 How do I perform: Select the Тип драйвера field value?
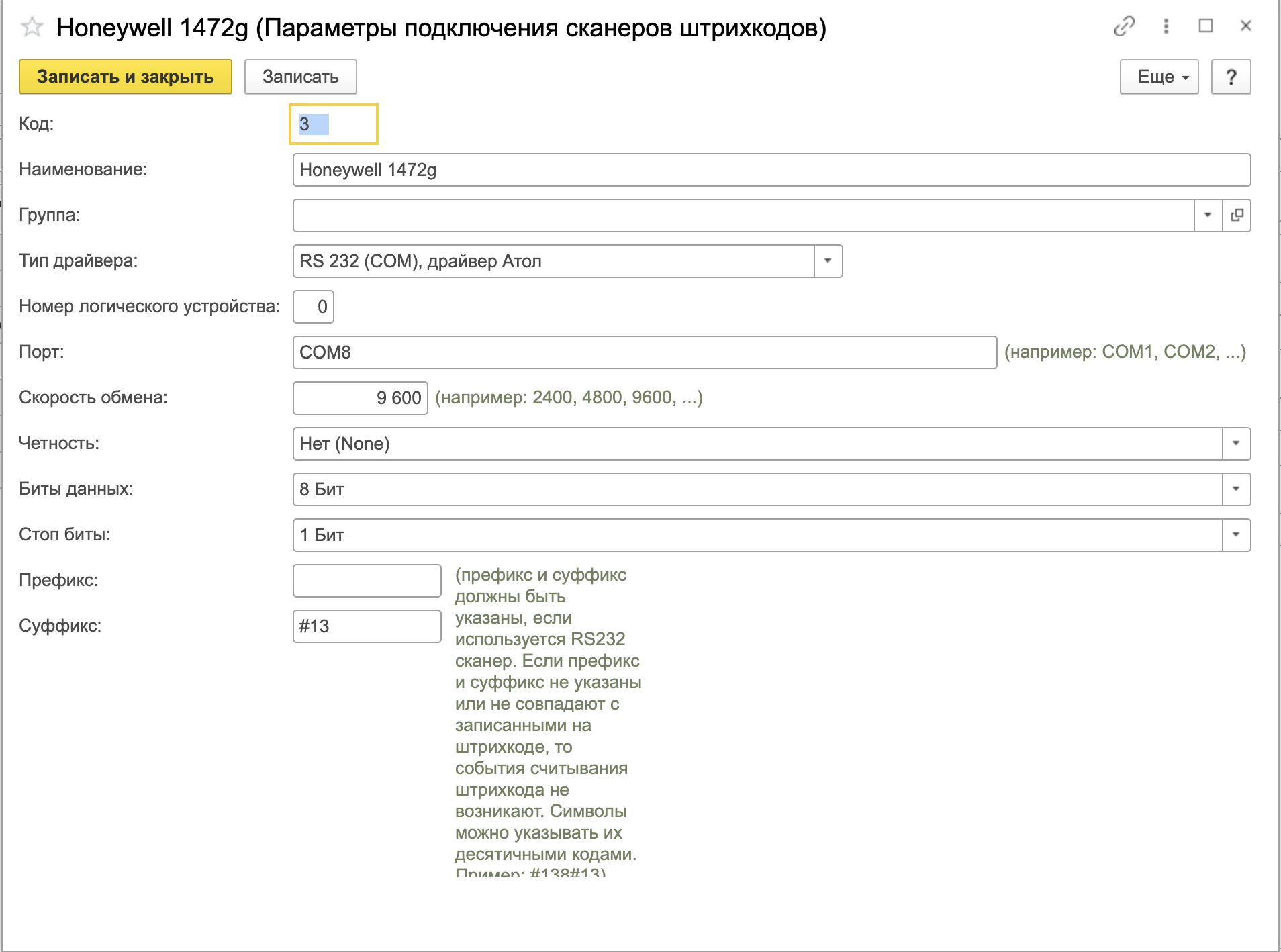554,261
